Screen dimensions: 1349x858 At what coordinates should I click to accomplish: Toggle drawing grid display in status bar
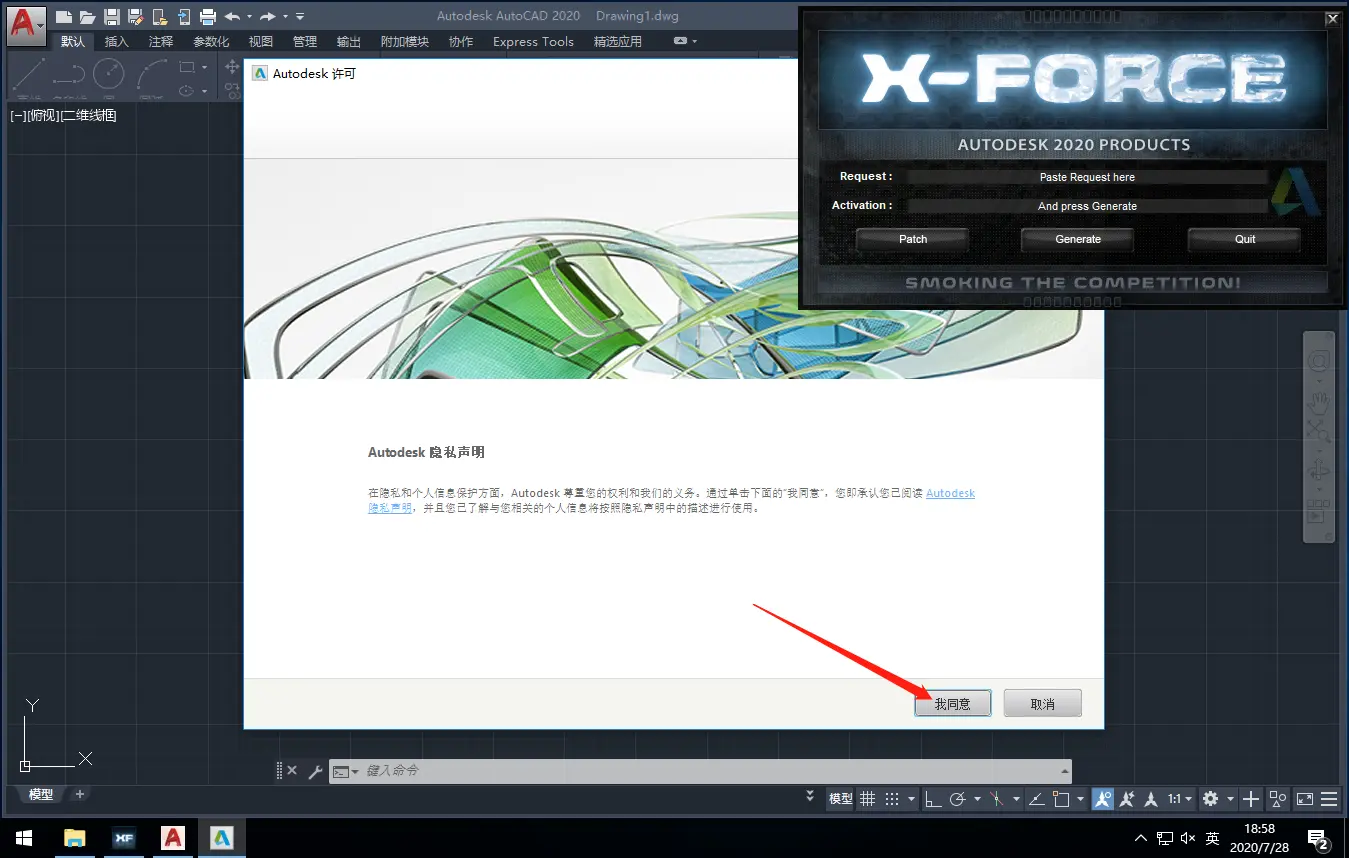click(x=868, y=799)
